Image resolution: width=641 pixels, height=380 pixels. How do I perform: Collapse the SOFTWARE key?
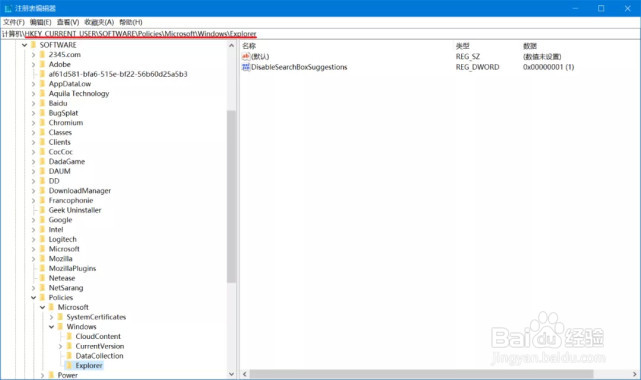(x=25, y=45)
